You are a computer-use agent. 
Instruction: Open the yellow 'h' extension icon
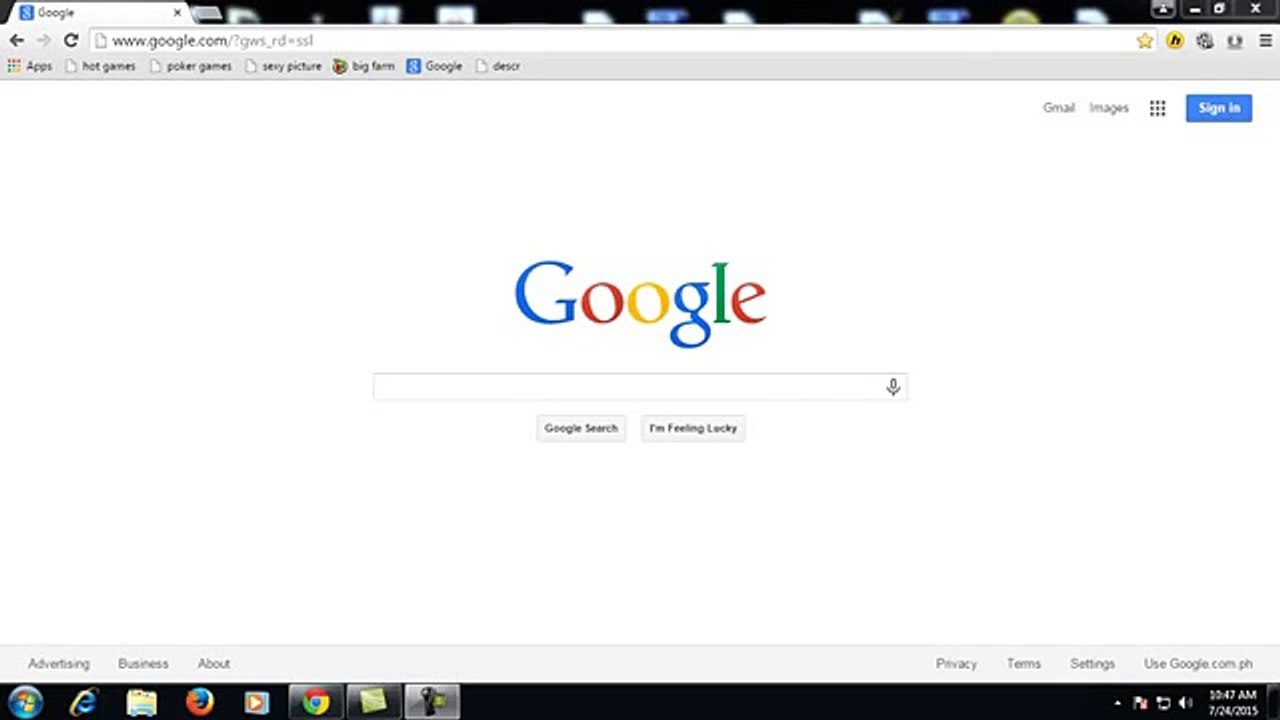click(x=1175, y=41)
